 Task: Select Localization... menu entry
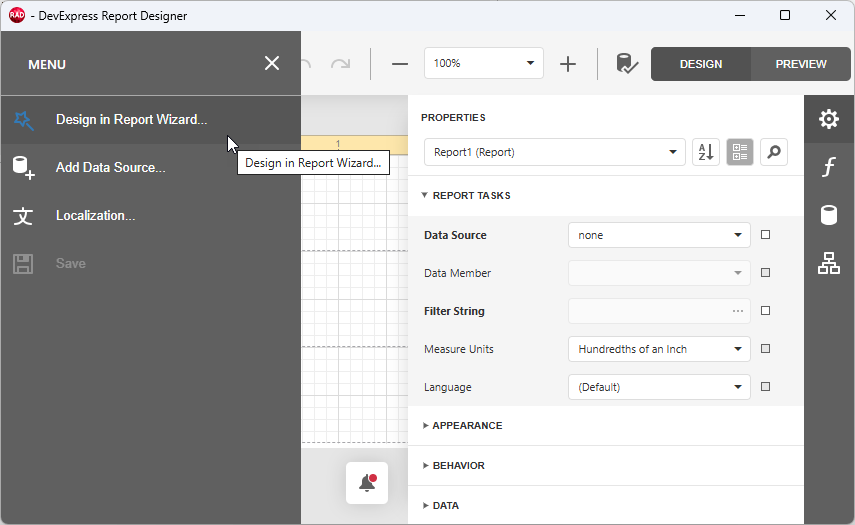pos(150,216)
